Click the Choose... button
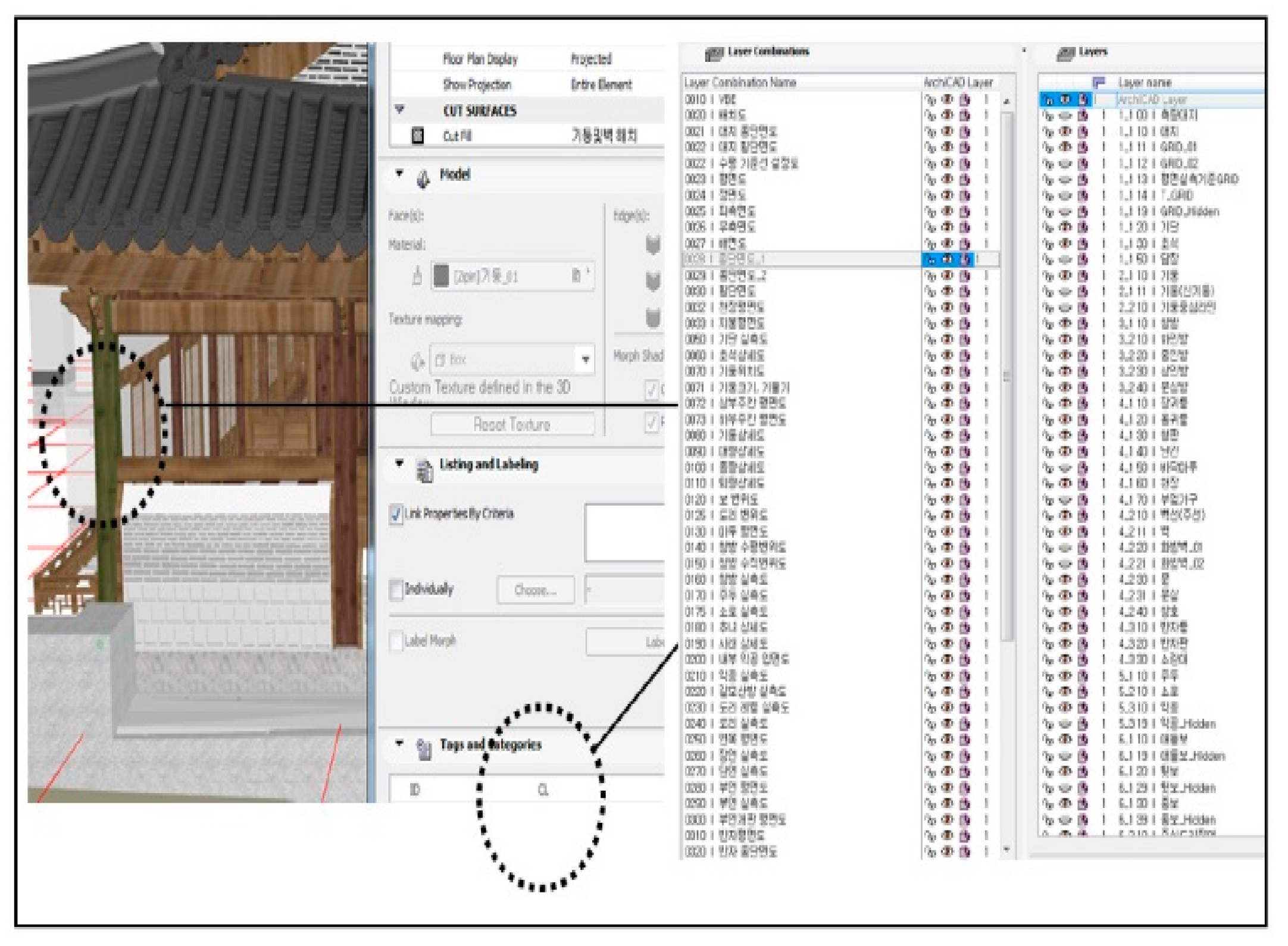 (535, 590)
